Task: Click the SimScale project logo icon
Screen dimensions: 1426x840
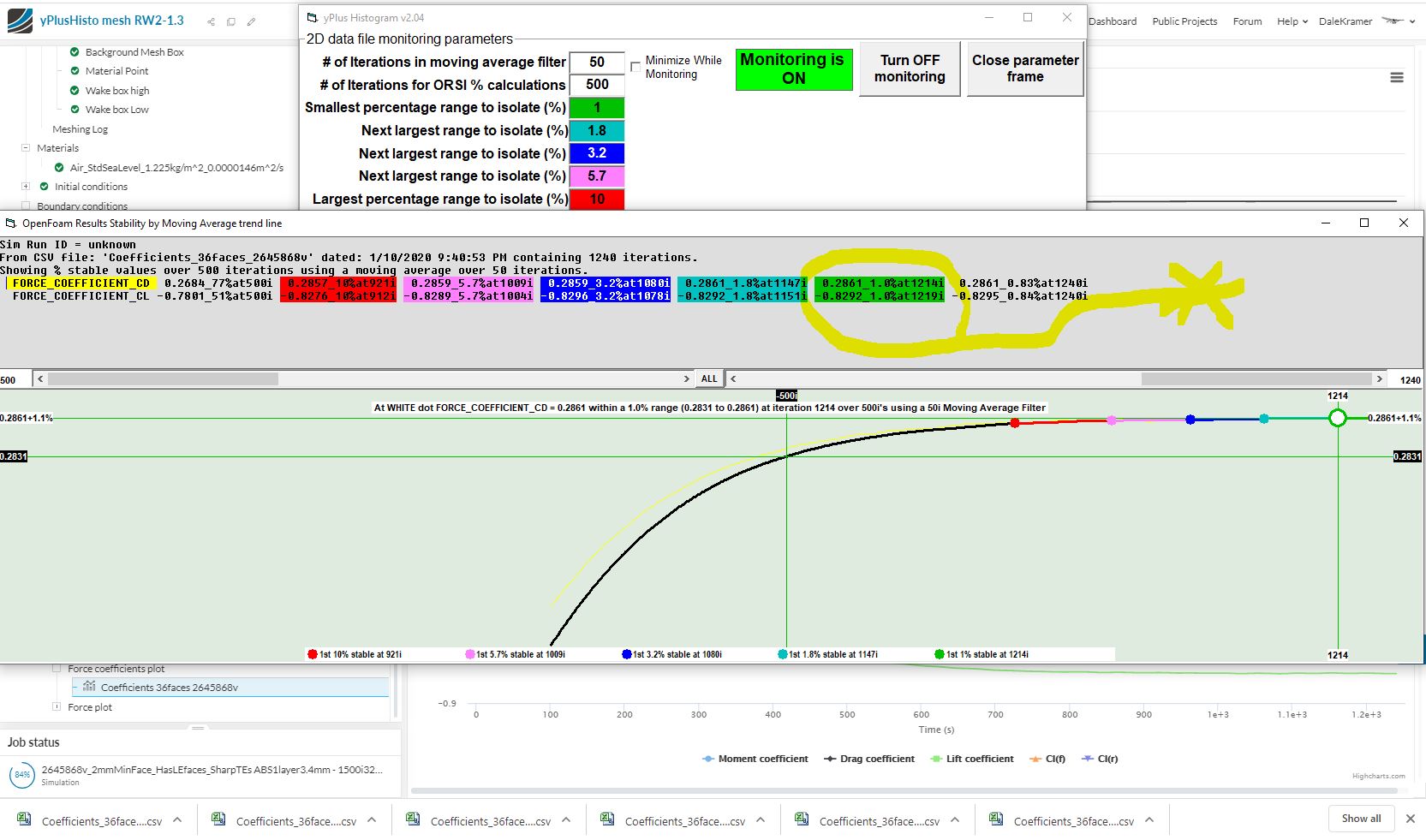Action: coord(19,21)
